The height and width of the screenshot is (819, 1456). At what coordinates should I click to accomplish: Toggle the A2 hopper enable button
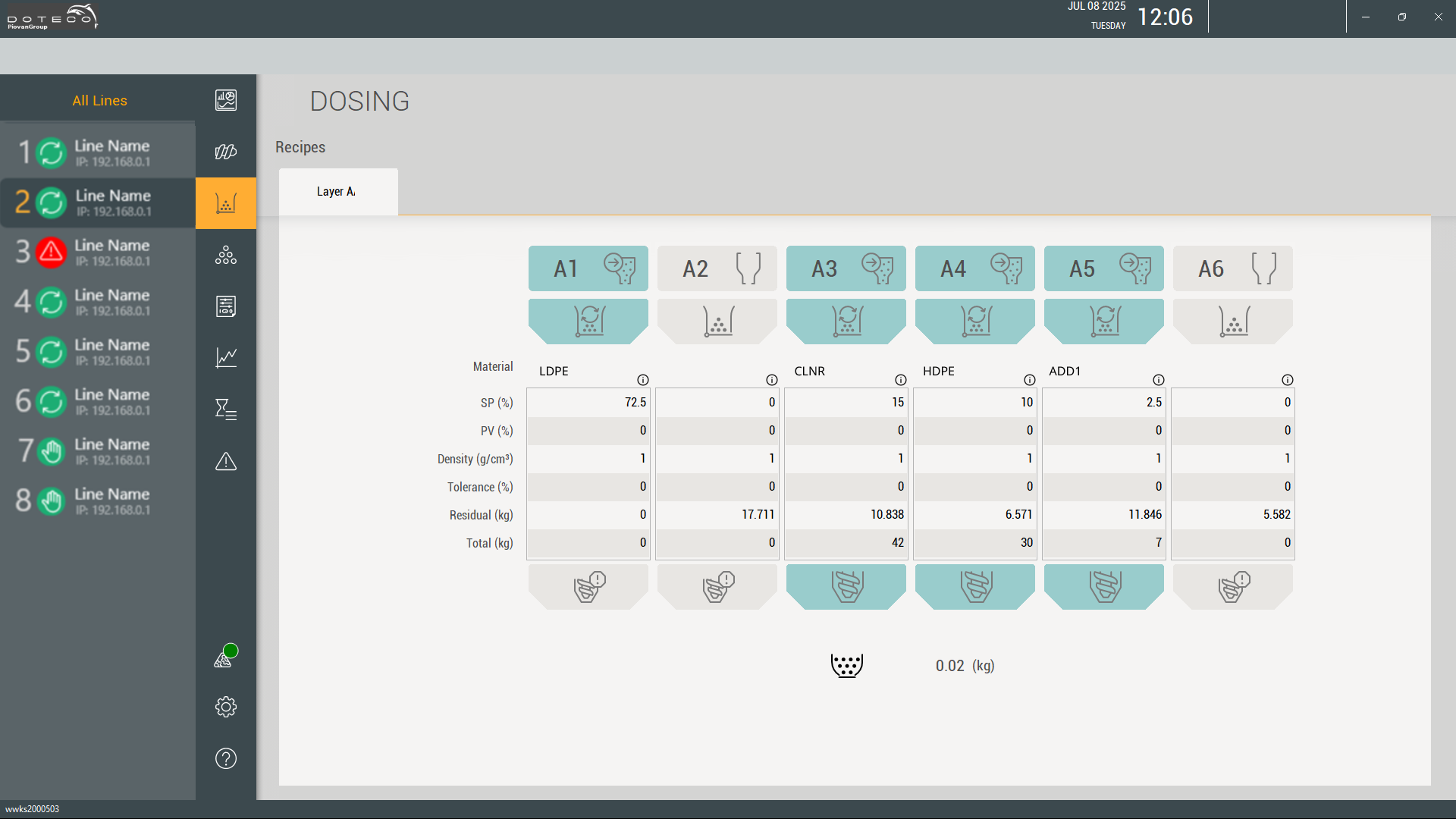click(717, 268)
